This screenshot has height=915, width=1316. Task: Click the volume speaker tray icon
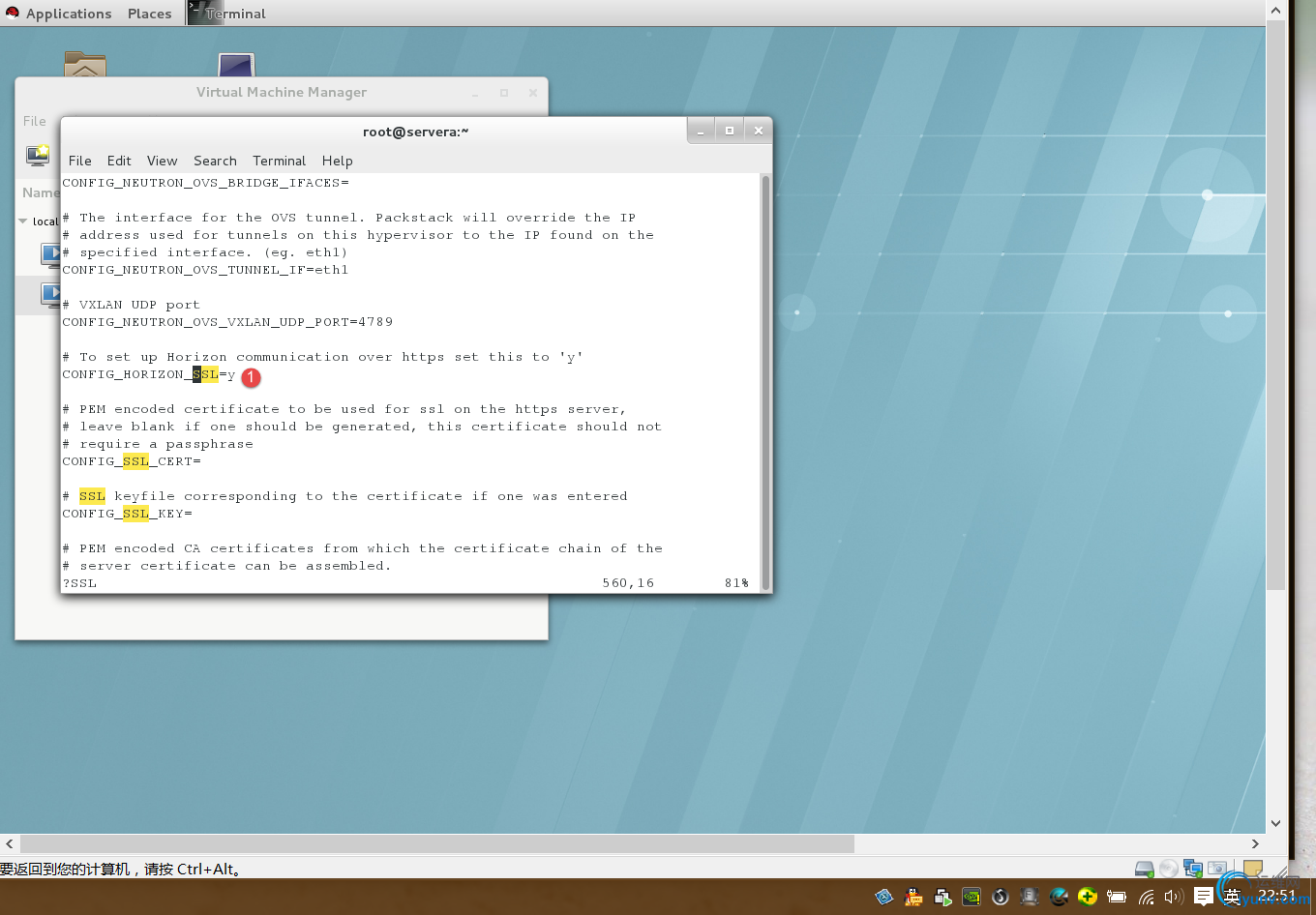1174,897
